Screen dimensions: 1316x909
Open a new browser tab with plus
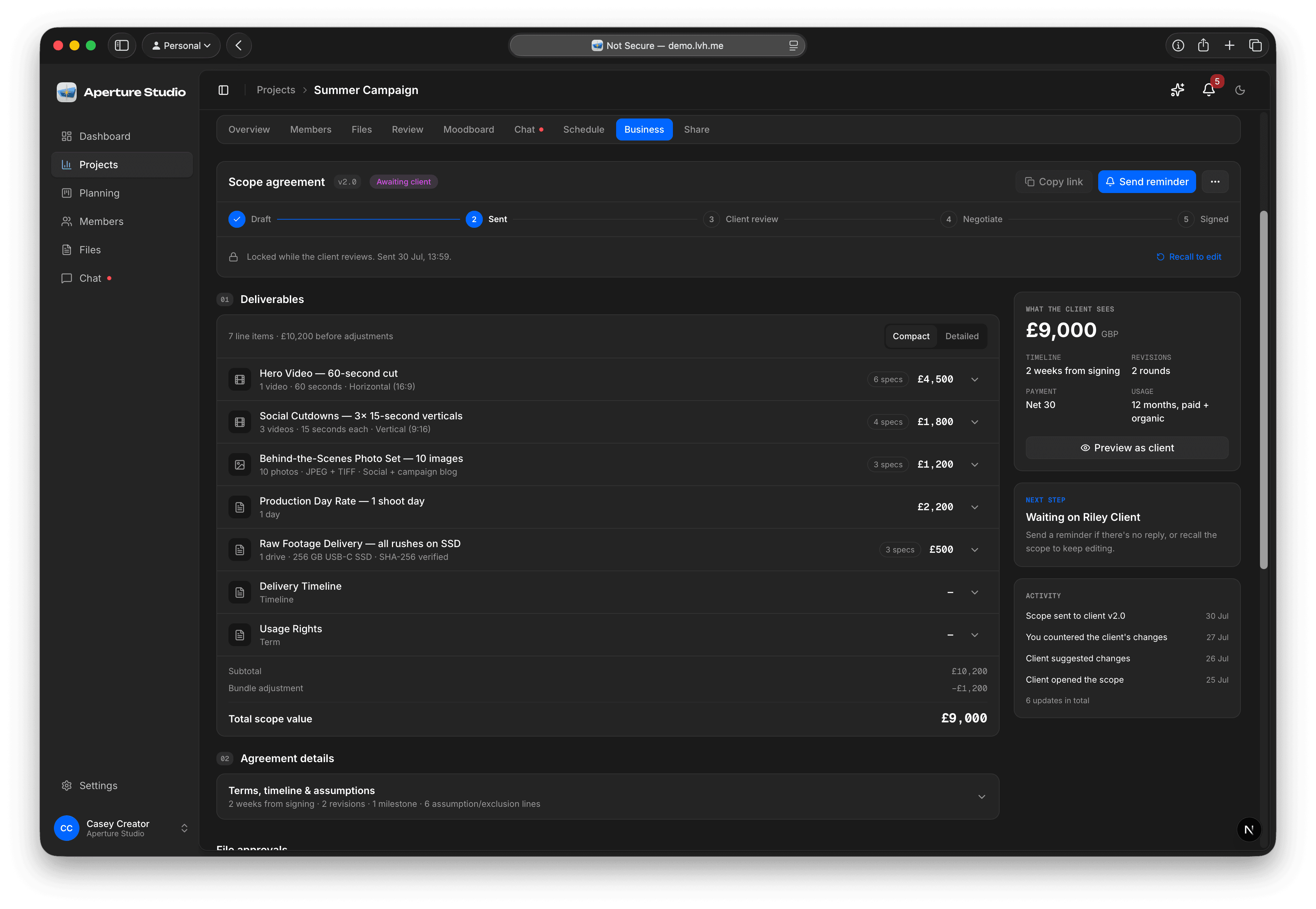click(x=1229, y=45)
